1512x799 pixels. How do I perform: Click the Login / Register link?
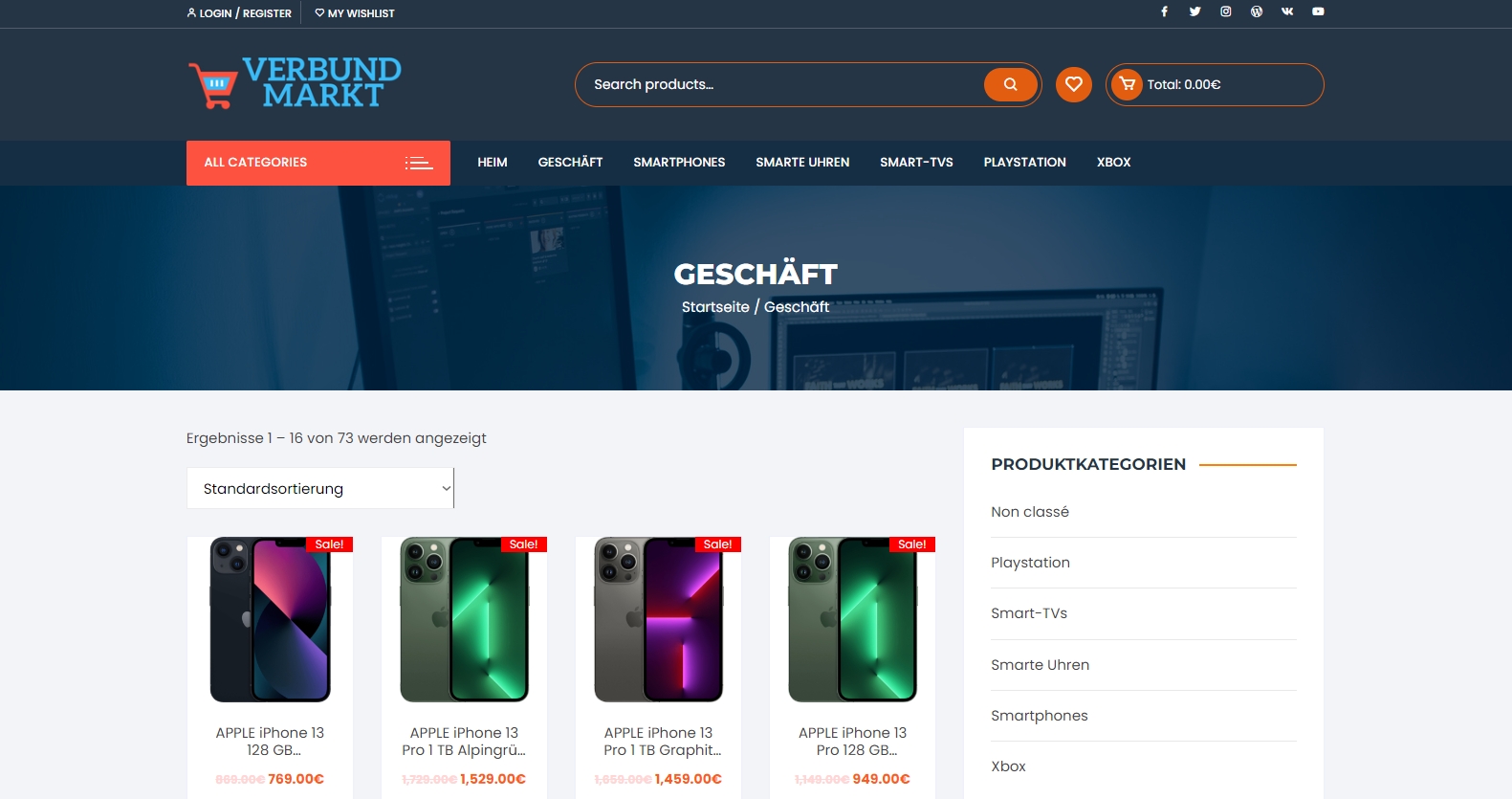pos(239,13)
